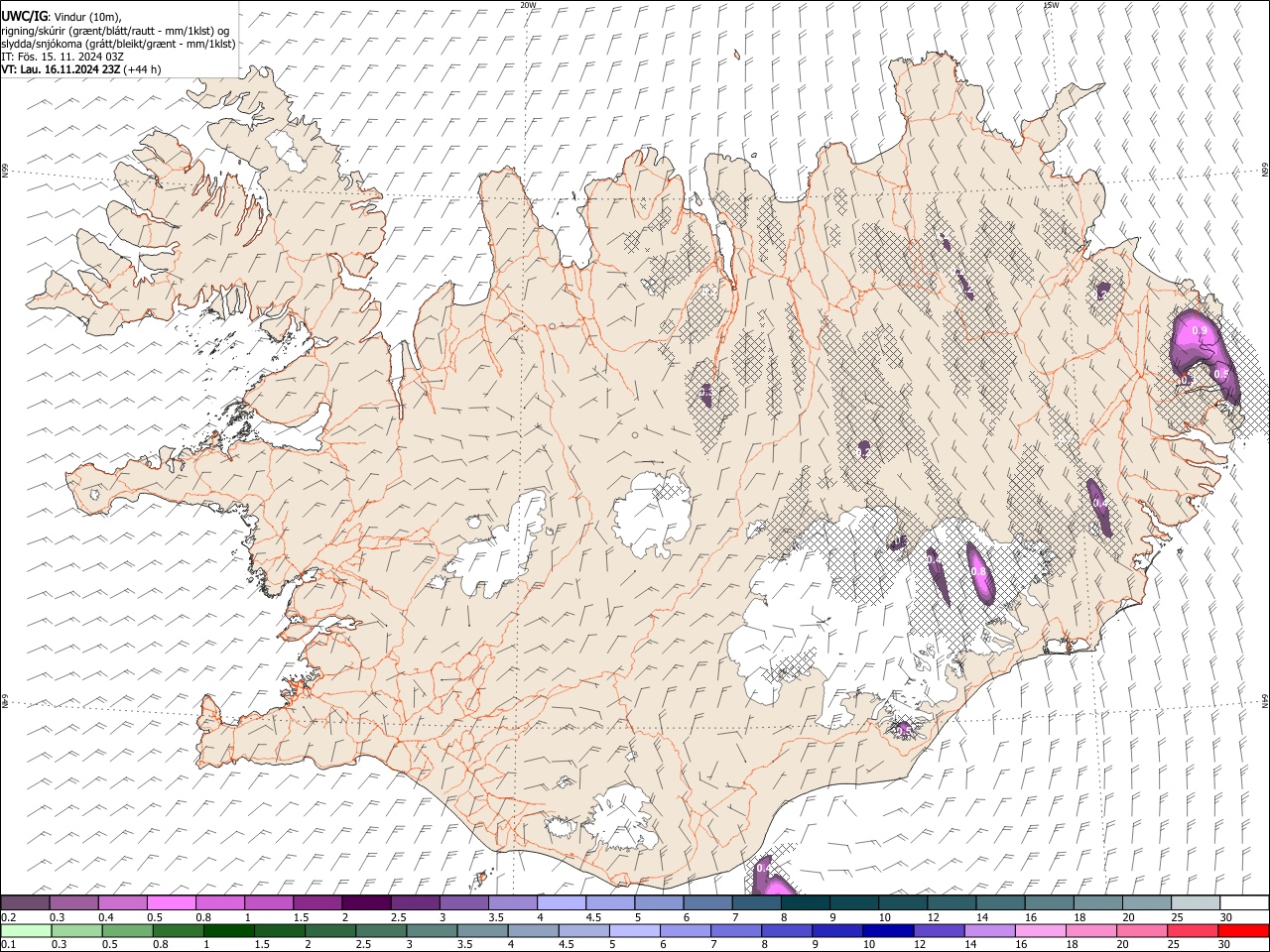Click the light grey 25–30 swatch on the snow scale

click(x=1196, y=902)
